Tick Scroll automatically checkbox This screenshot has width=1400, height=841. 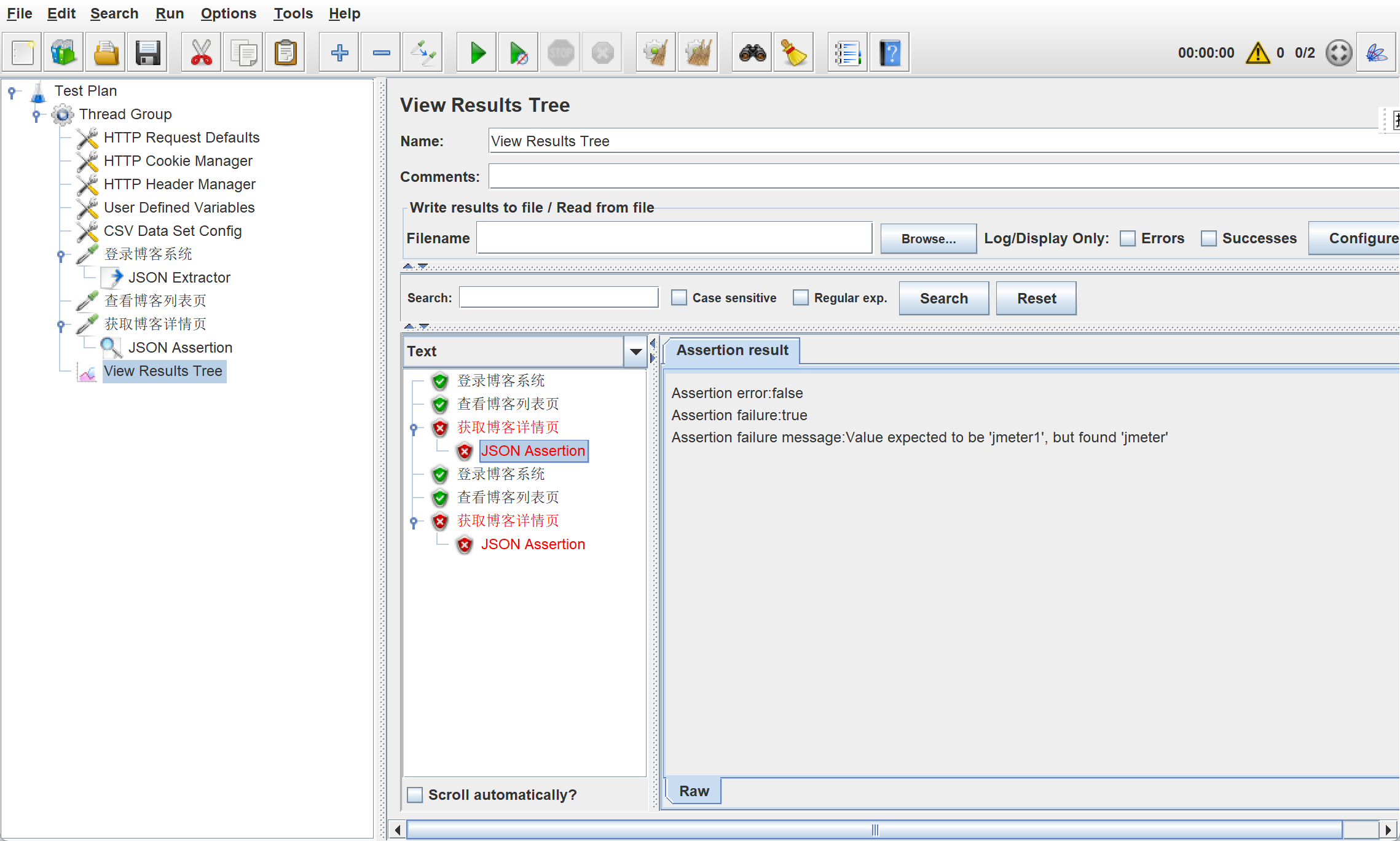(415, 795)
